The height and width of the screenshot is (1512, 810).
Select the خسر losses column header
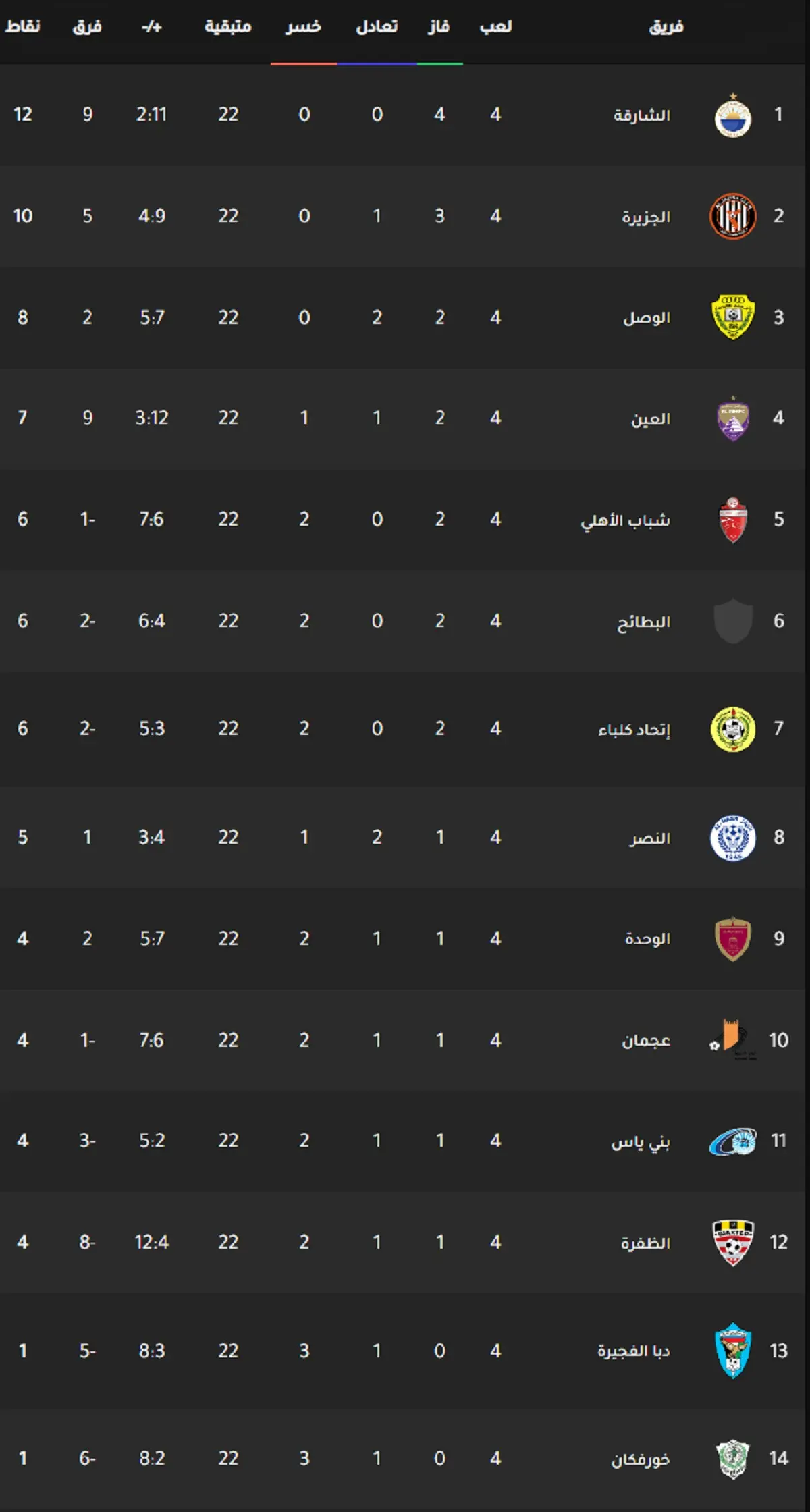click(303, 26)
